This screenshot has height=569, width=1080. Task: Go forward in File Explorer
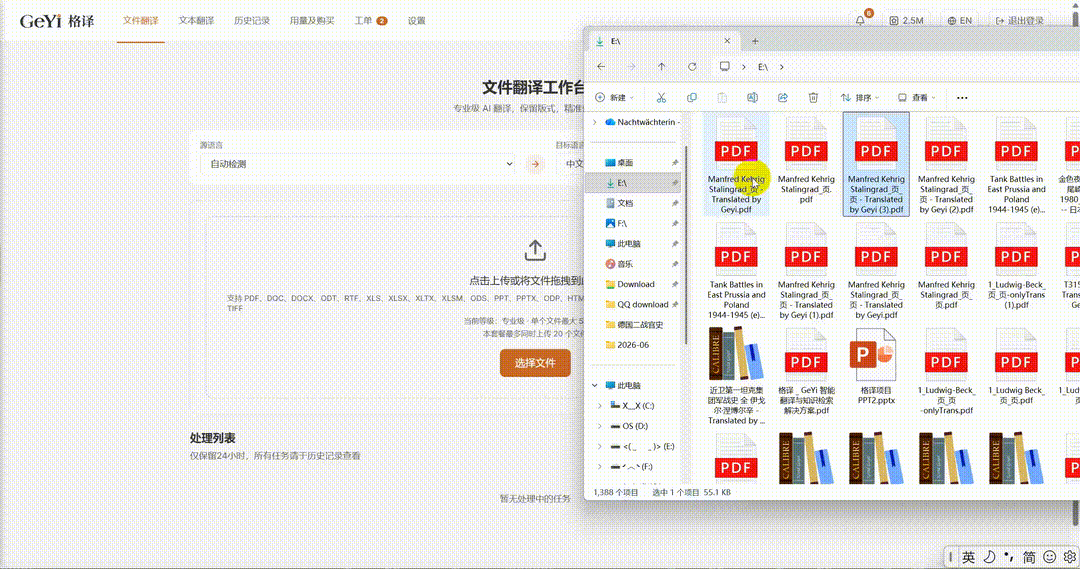coord(632,67)
